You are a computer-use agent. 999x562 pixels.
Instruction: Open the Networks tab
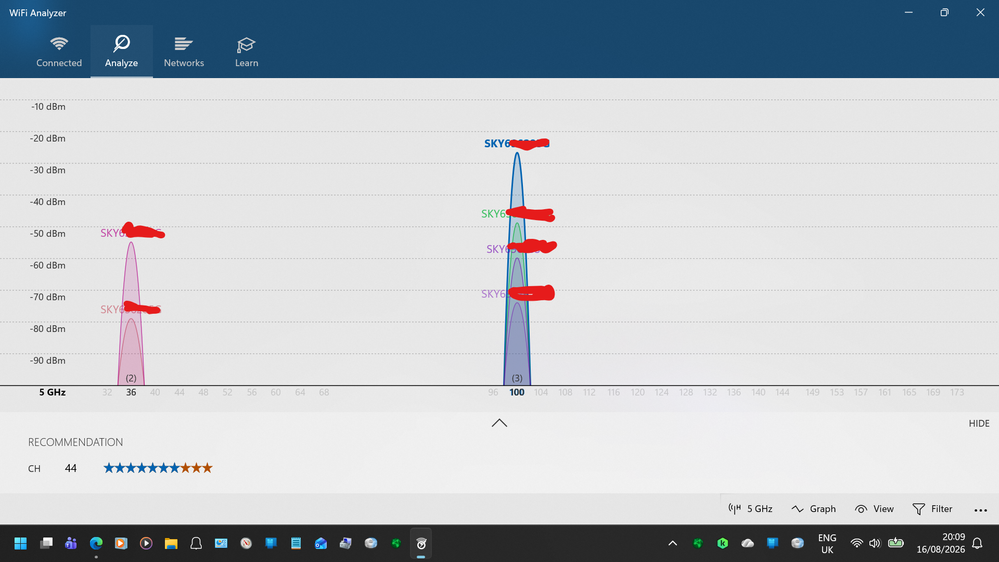click(183, 52)
